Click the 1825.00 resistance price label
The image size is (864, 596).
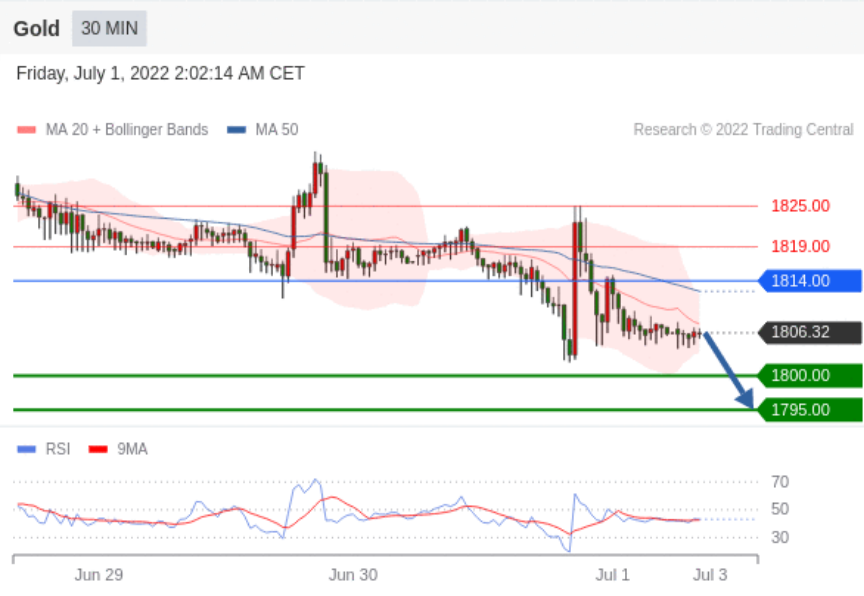tap(800, 206)
